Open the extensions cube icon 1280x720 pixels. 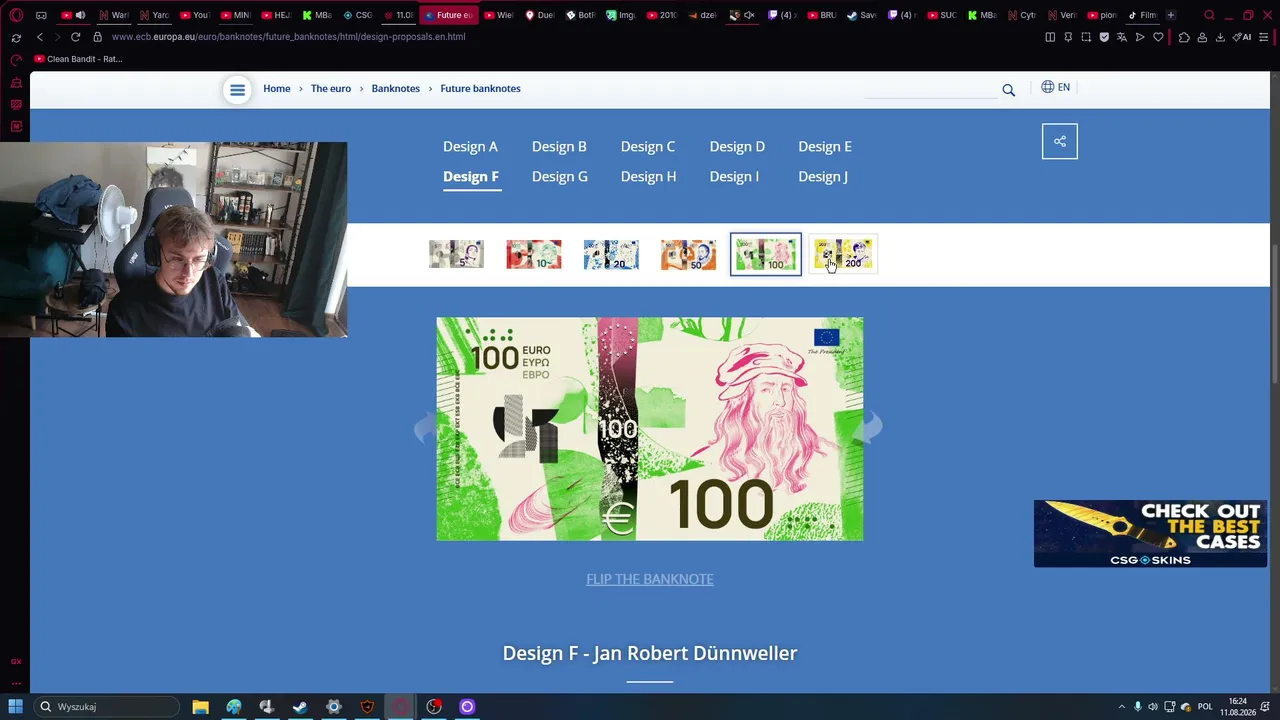click(1184, 37)
